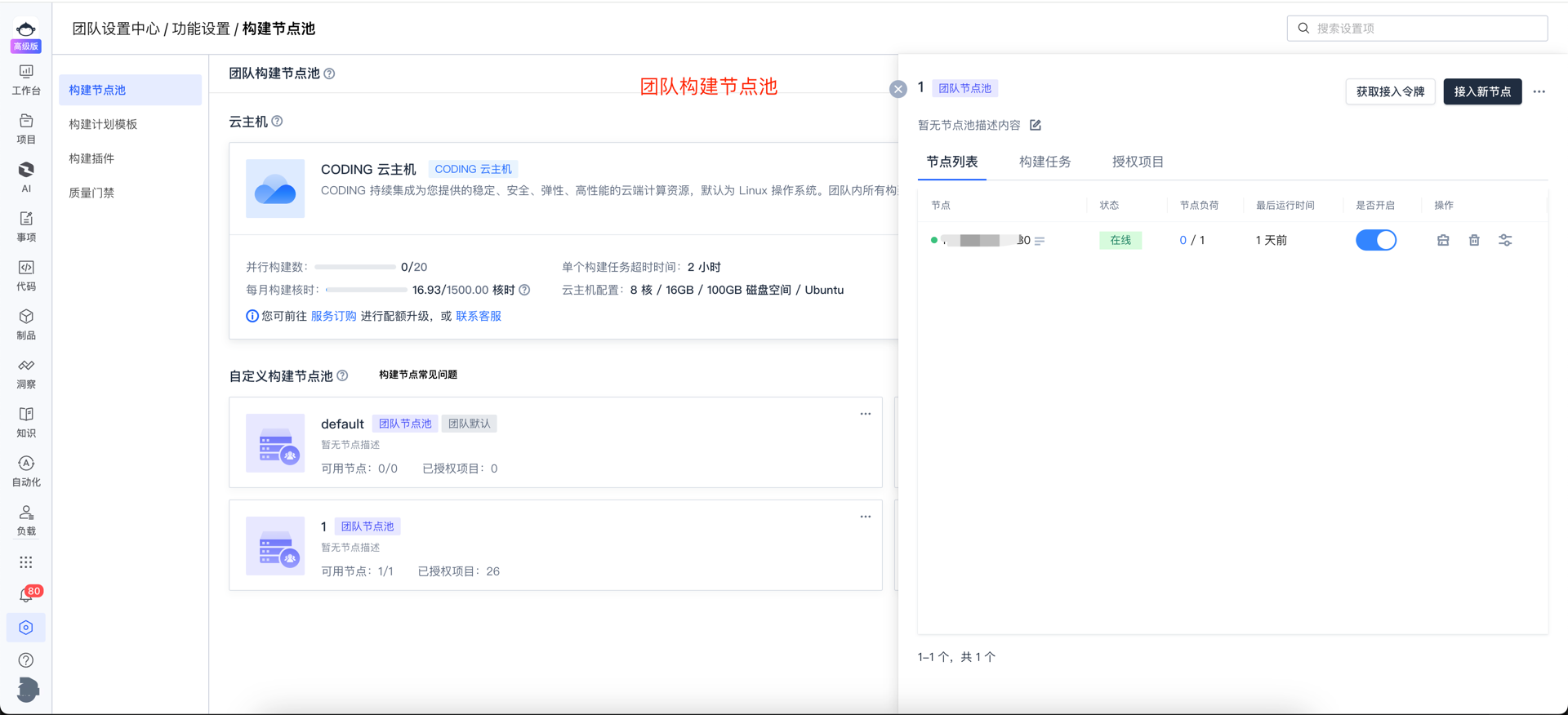Open the 工作台 workbench sidebar icon
The width and height of the screenshot is (1568, 715).
[x=26, y=79]
